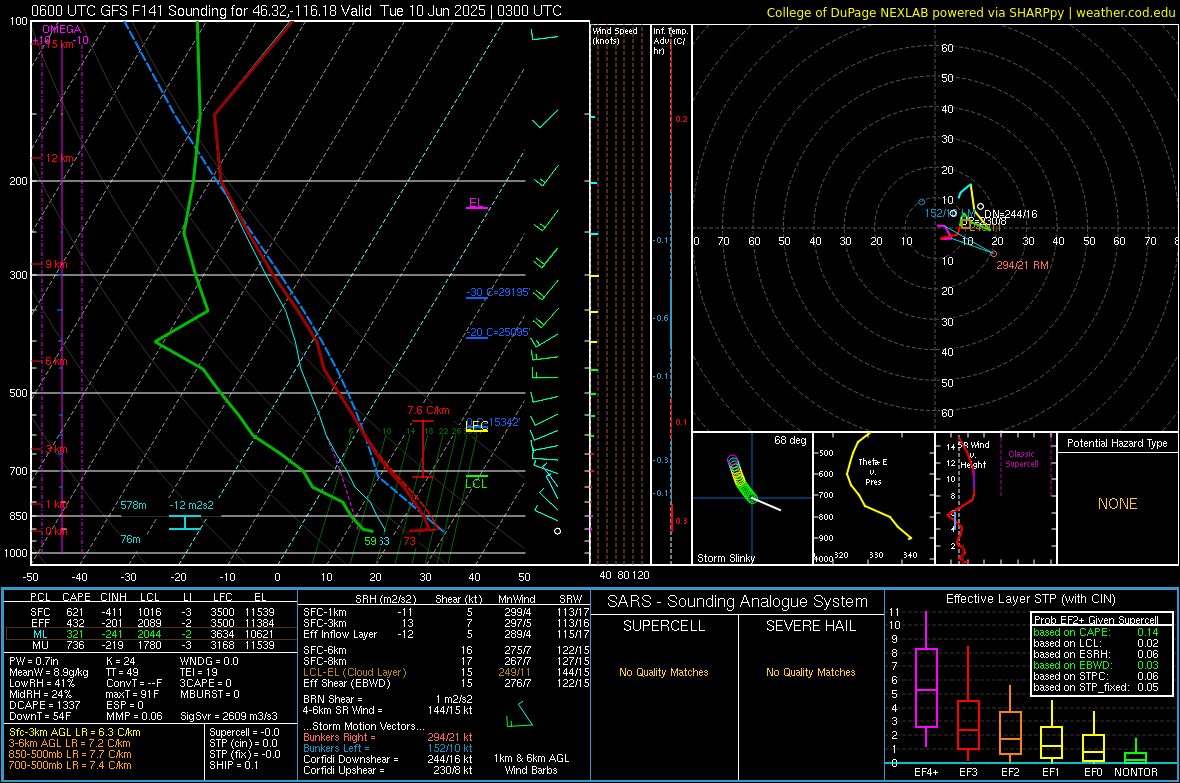Click the LCL-EL (Cloud Layer) row
This screenshot has width=1180, height=783.
(446, 672)
